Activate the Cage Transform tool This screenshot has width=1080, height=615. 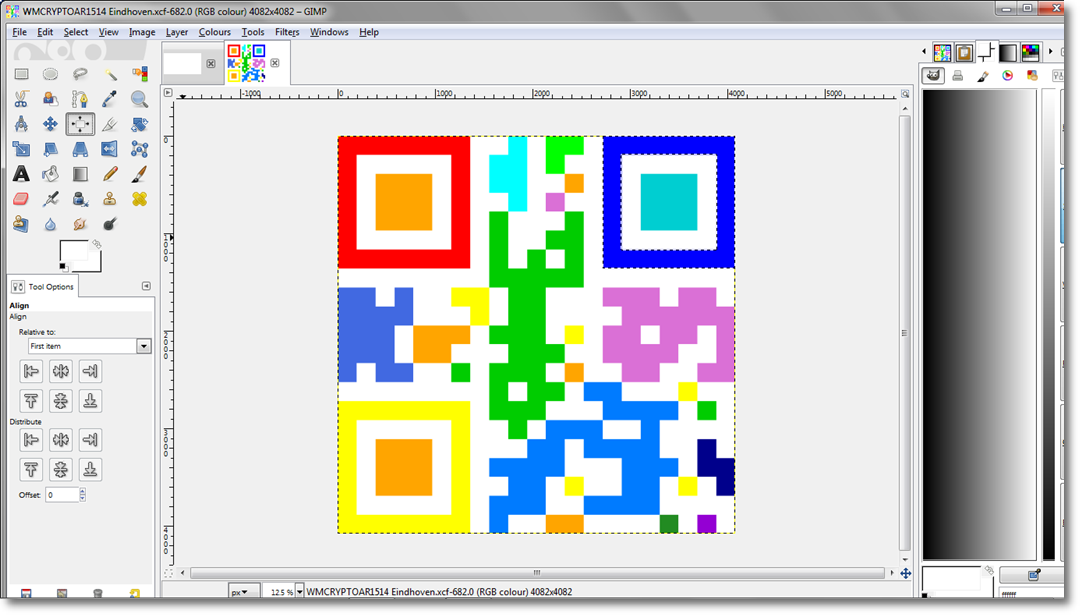click(x=139, y=149)
